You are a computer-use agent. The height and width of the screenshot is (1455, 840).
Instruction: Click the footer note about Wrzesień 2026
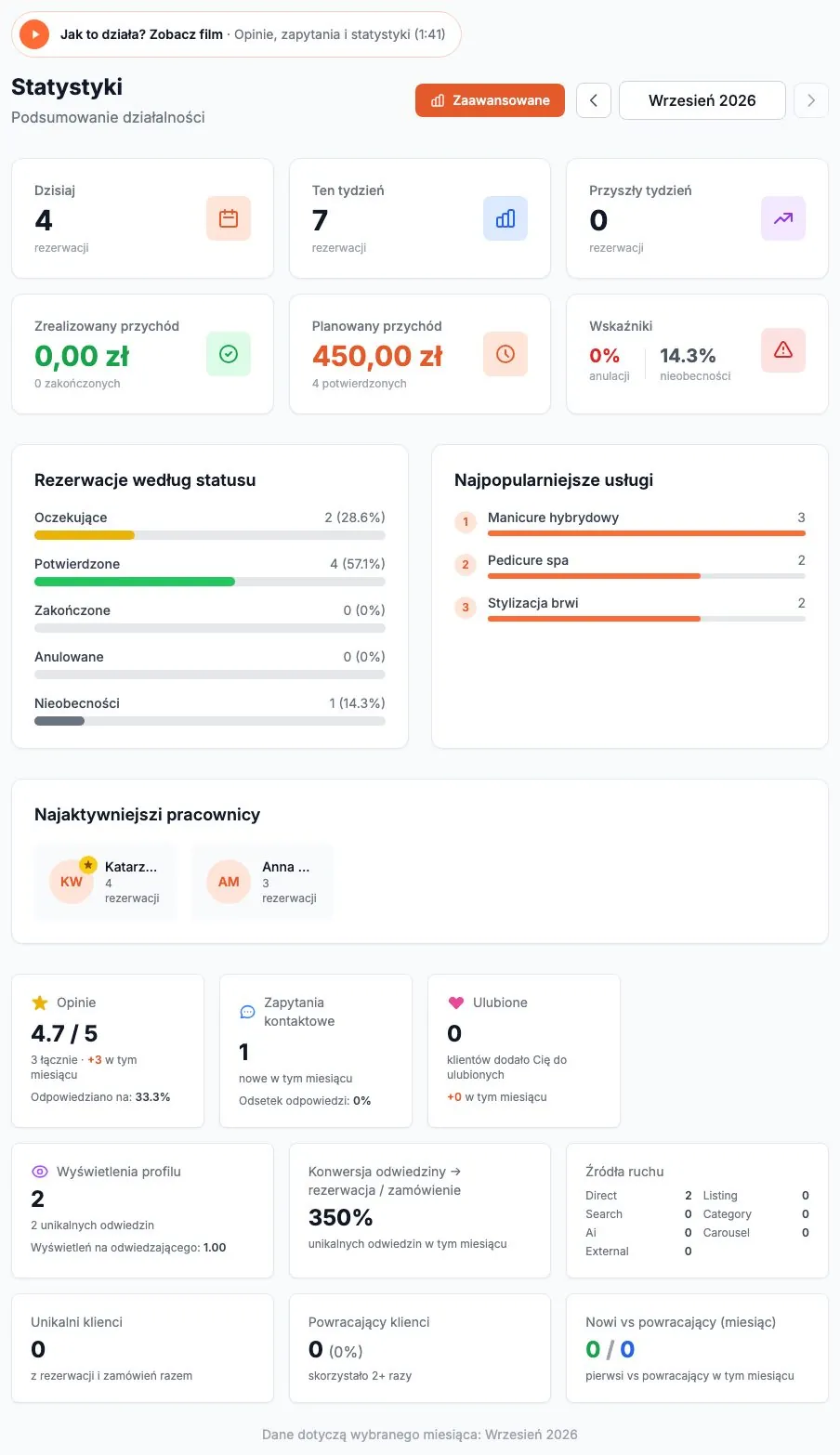420,1435
